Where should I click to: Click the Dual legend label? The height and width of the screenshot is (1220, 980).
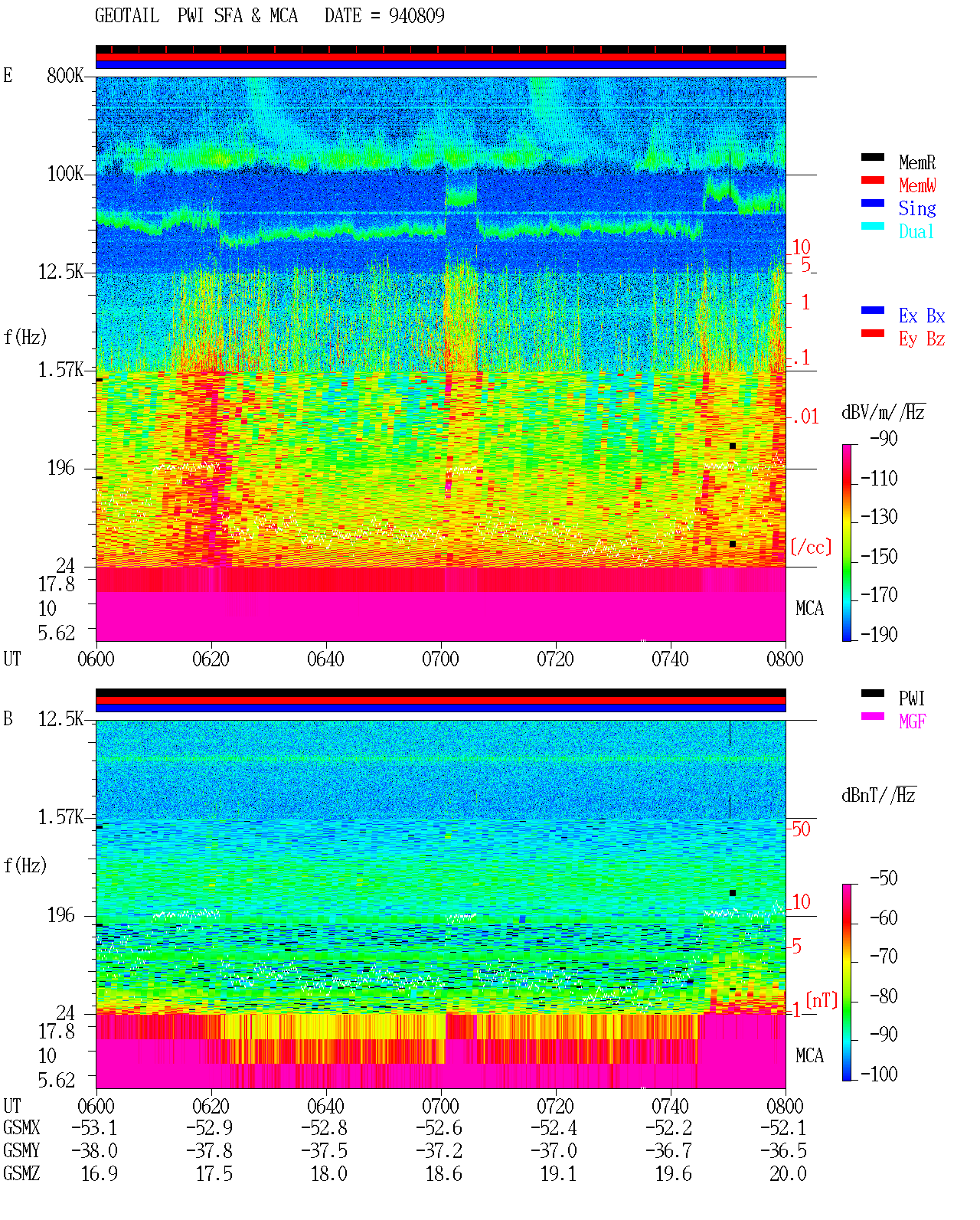917,231
